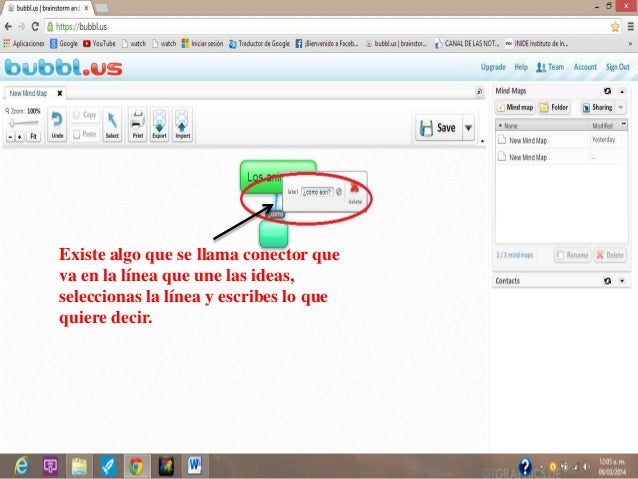Viewport: 638px width, 479px height.
Task: Create a new Mind map button
Action: [x=515, y=107]
